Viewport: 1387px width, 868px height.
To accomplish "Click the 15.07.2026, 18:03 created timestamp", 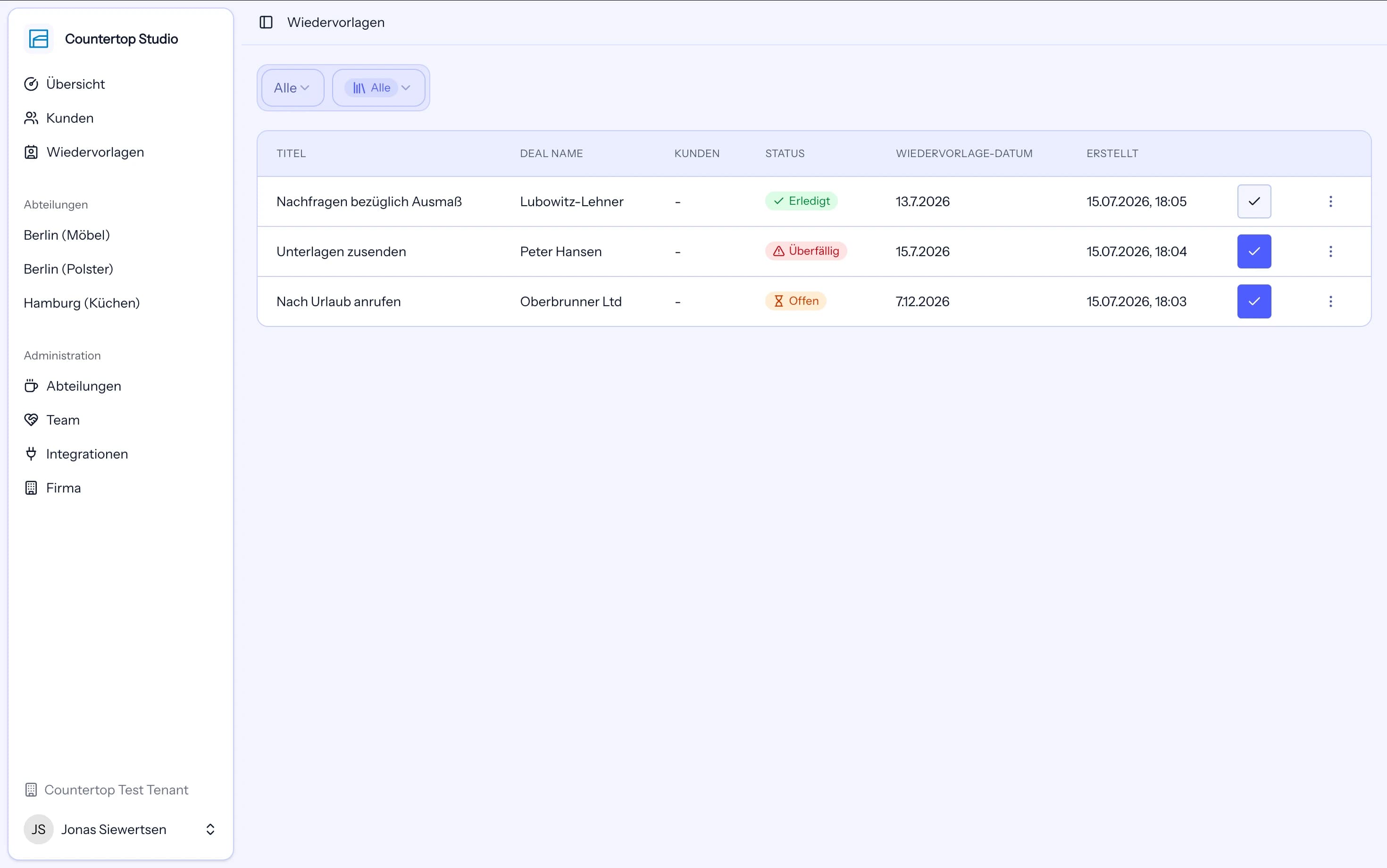I will tap(1136, 301).
